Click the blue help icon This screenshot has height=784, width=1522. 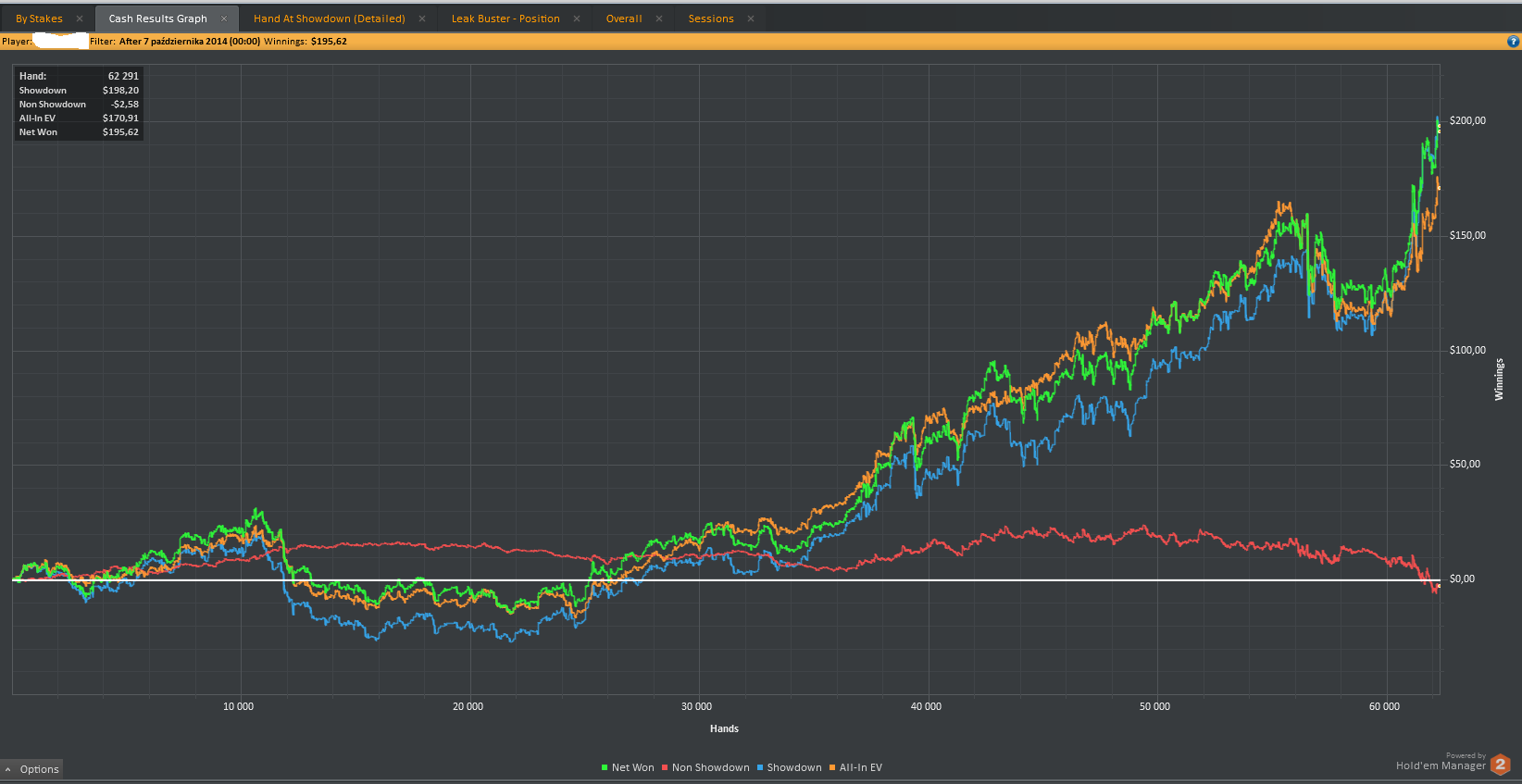(1514, 41)
